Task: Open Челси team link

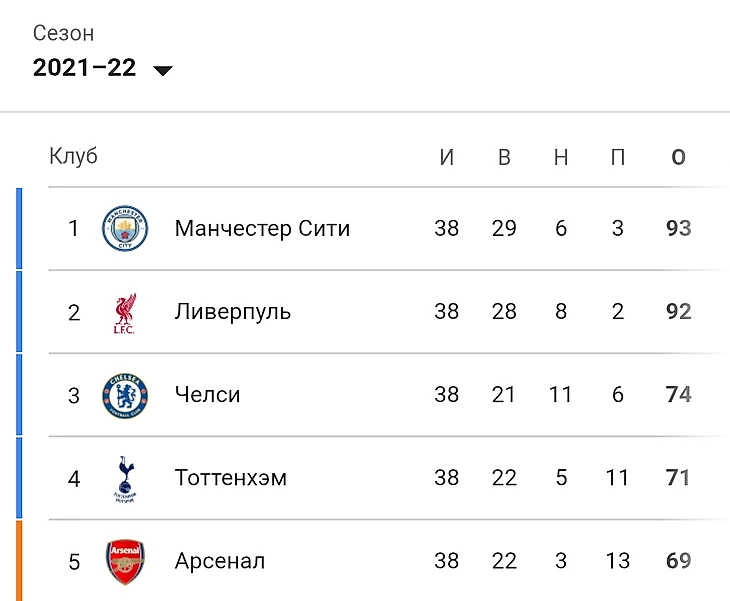Action: click(208, 395)
